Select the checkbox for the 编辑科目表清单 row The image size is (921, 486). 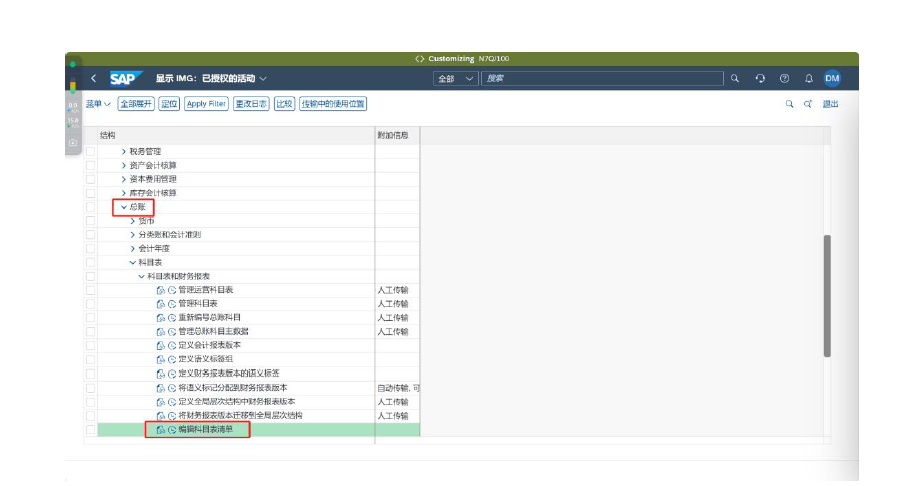pyautogui.click(x=91, y=429)
